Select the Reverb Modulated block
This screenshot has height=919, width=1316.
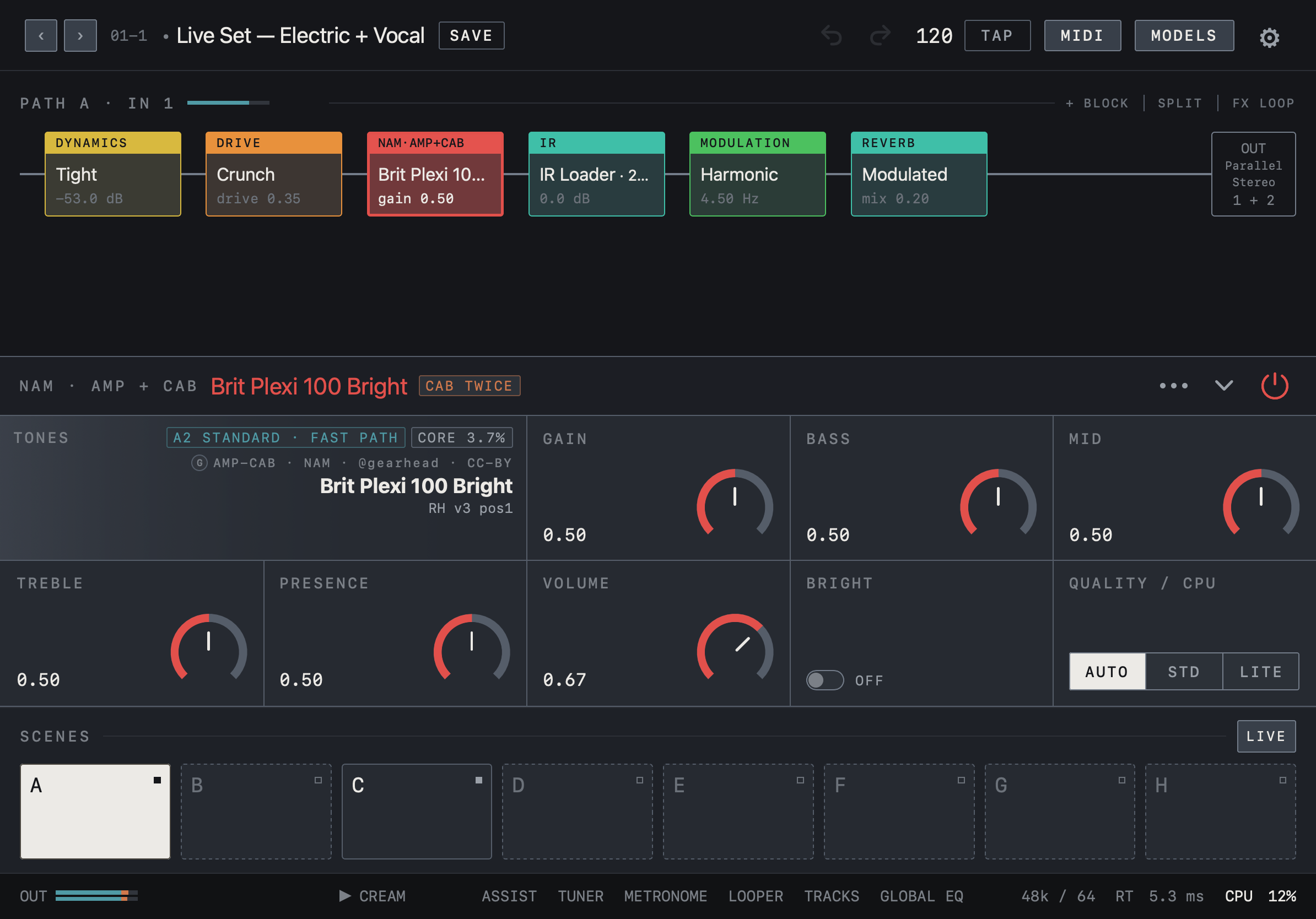coord(919,174)
